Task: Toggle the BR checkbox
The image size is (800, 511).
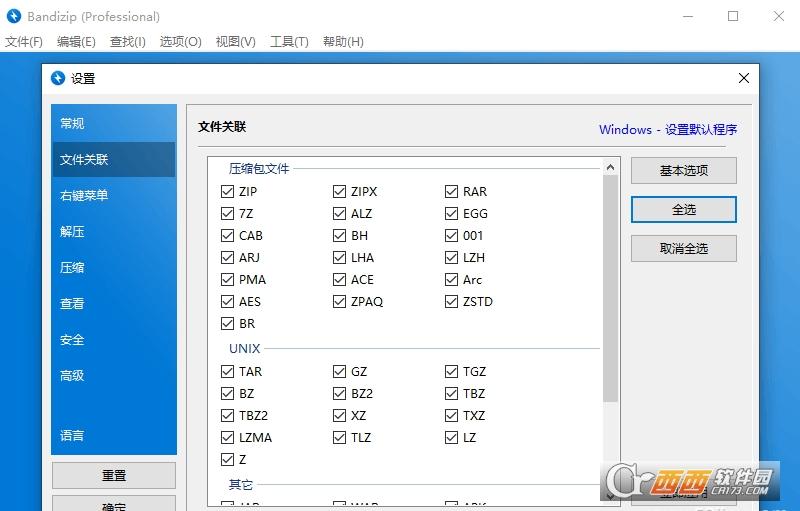Action: click(227, 323)
